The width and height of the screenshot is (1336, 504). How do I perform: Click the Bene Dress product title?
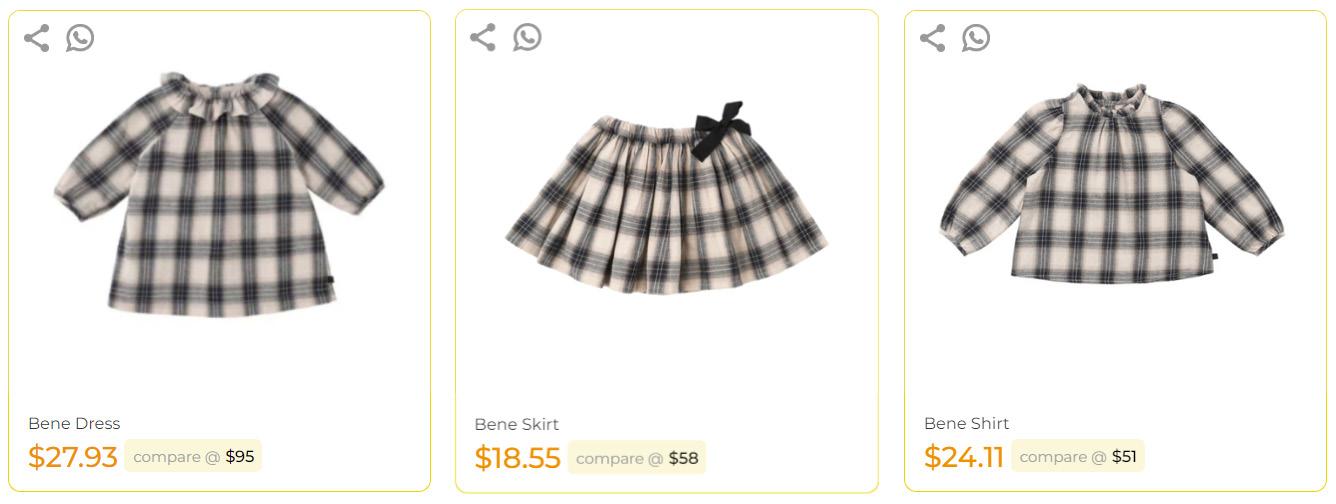(x=74, y=423)
